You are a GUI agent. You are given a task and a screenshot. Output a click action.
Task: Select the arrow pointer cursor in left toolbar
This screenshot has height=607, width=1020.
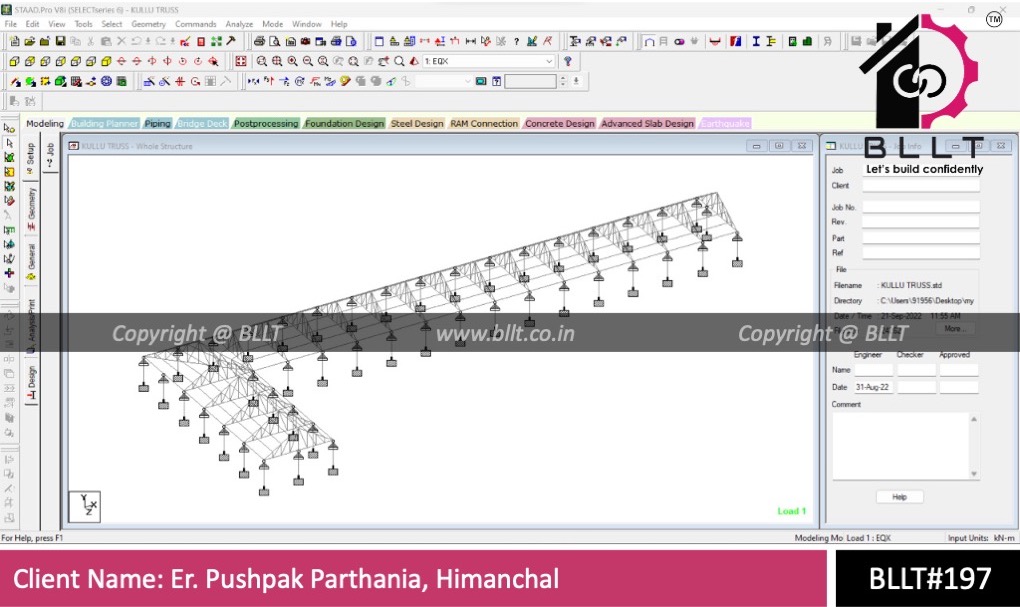pyautogui.click(x=9, y=142)
